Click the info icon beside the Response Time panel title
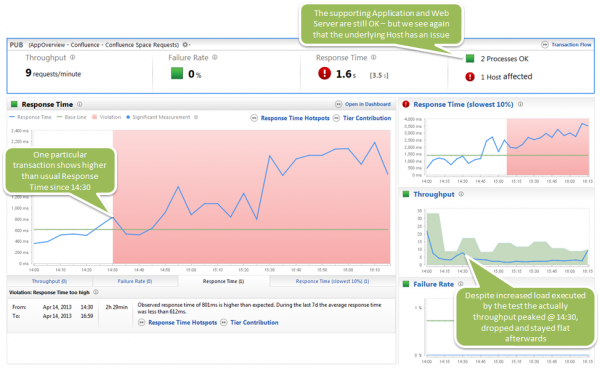 pyautogui.click(x=80, y=104)
